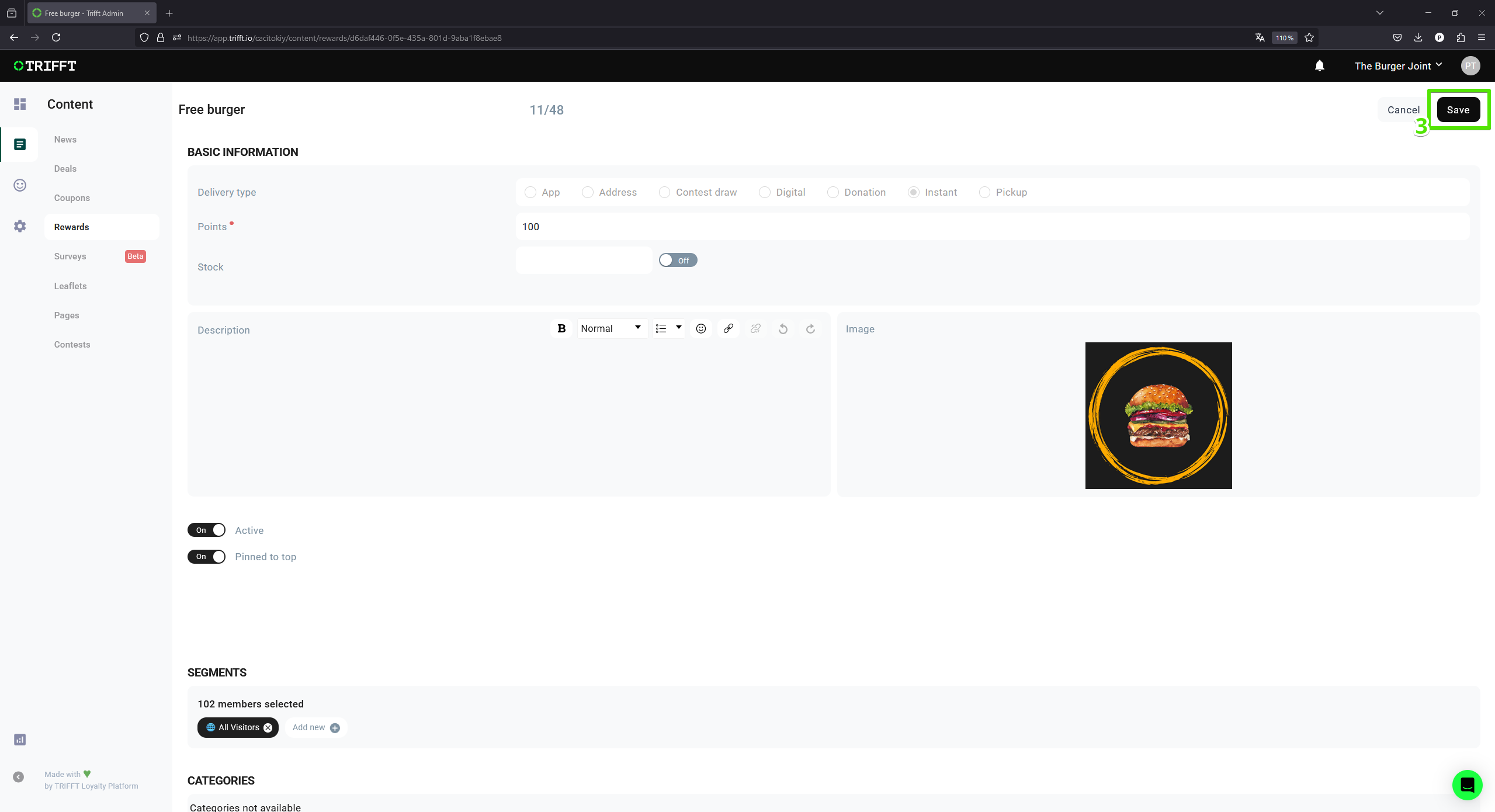Screen dimensions: 1495x812
Task: Expand The Burger Joint account menu
Action: click(1398, 66)
